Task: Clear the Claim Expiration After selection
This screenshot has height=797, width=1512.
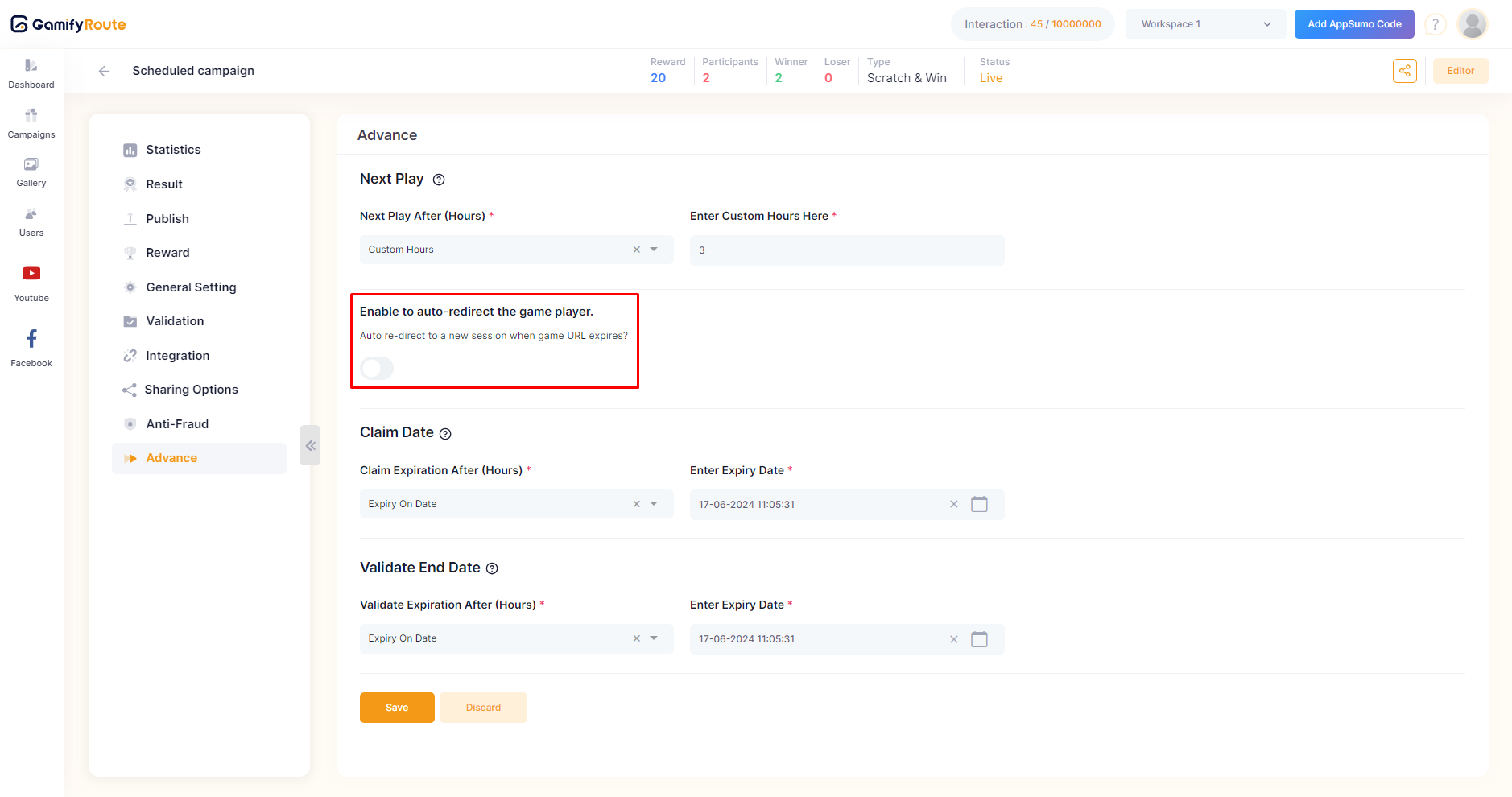Action: click(x=636, y=504)
